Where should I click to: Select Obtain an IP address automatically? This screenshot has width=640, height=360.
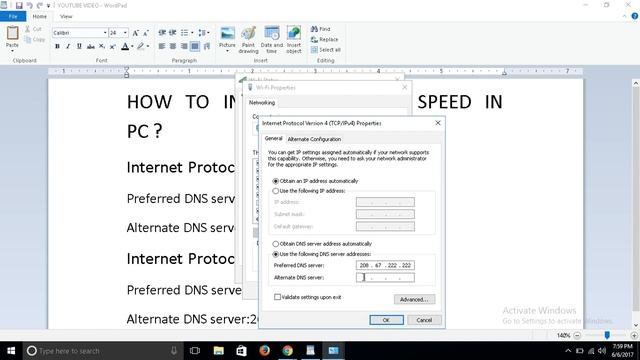pos(276,181)
